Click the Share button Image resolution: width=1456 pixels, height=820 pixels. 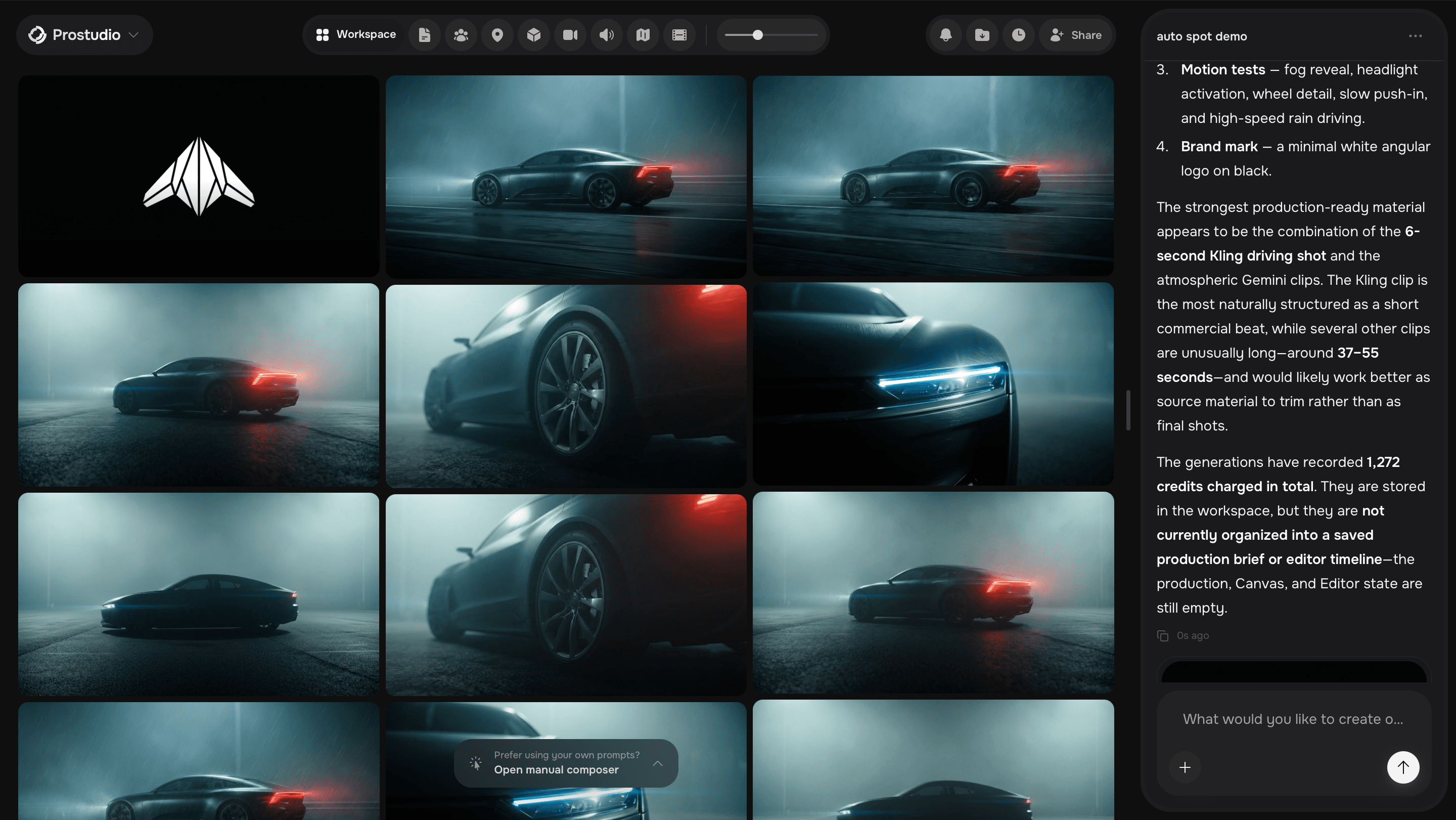(1076, 35)
